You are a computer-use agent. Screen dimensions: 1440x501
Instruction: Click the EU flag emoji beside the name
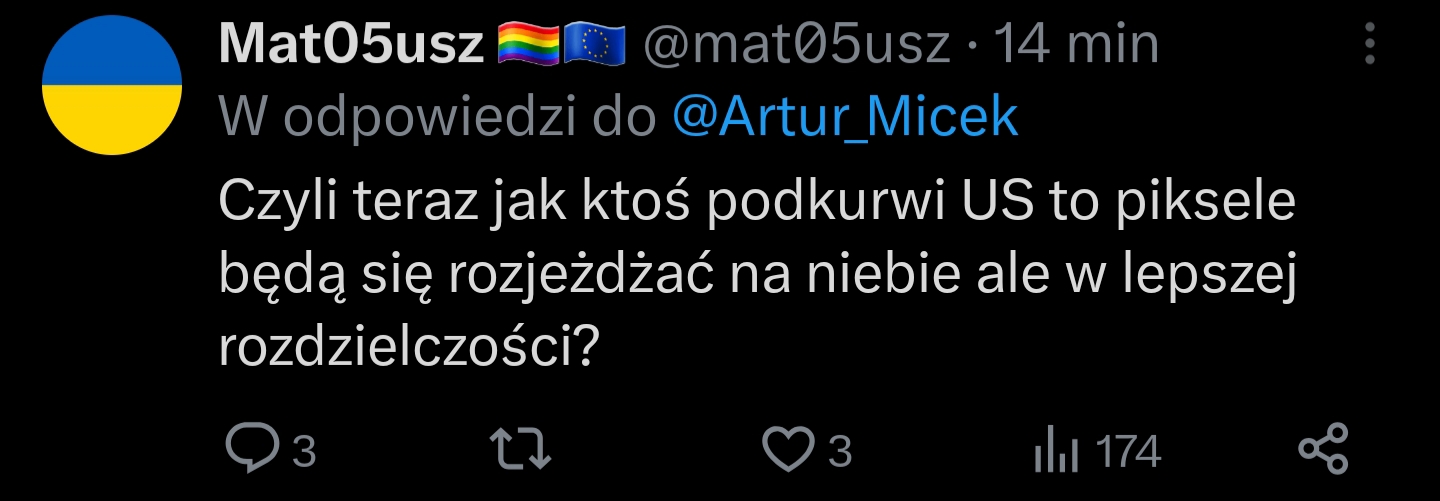(594, 45)
